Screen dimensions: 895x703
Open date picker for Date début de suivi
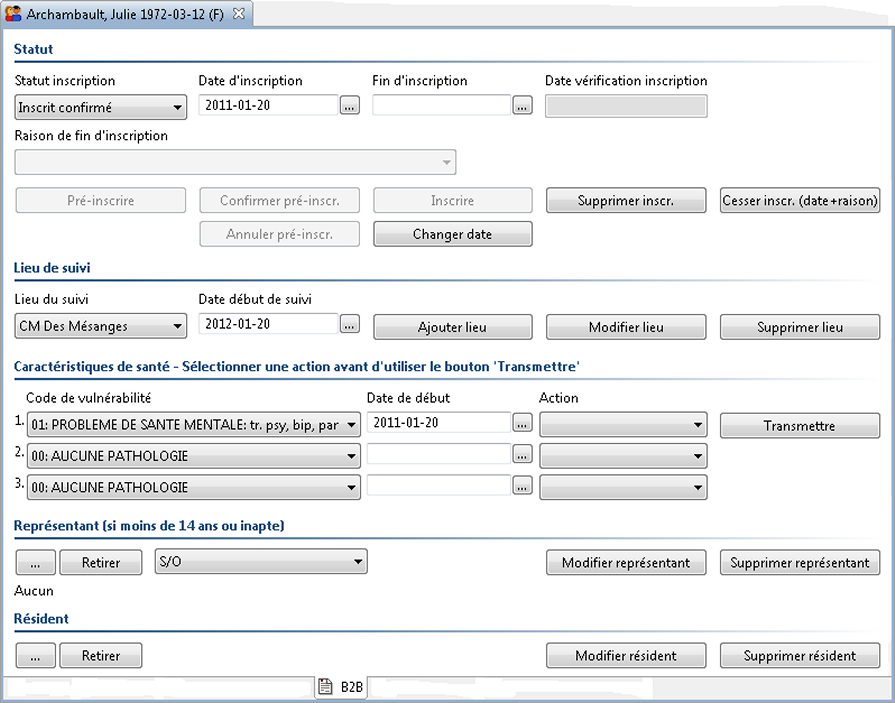[349, 324]
